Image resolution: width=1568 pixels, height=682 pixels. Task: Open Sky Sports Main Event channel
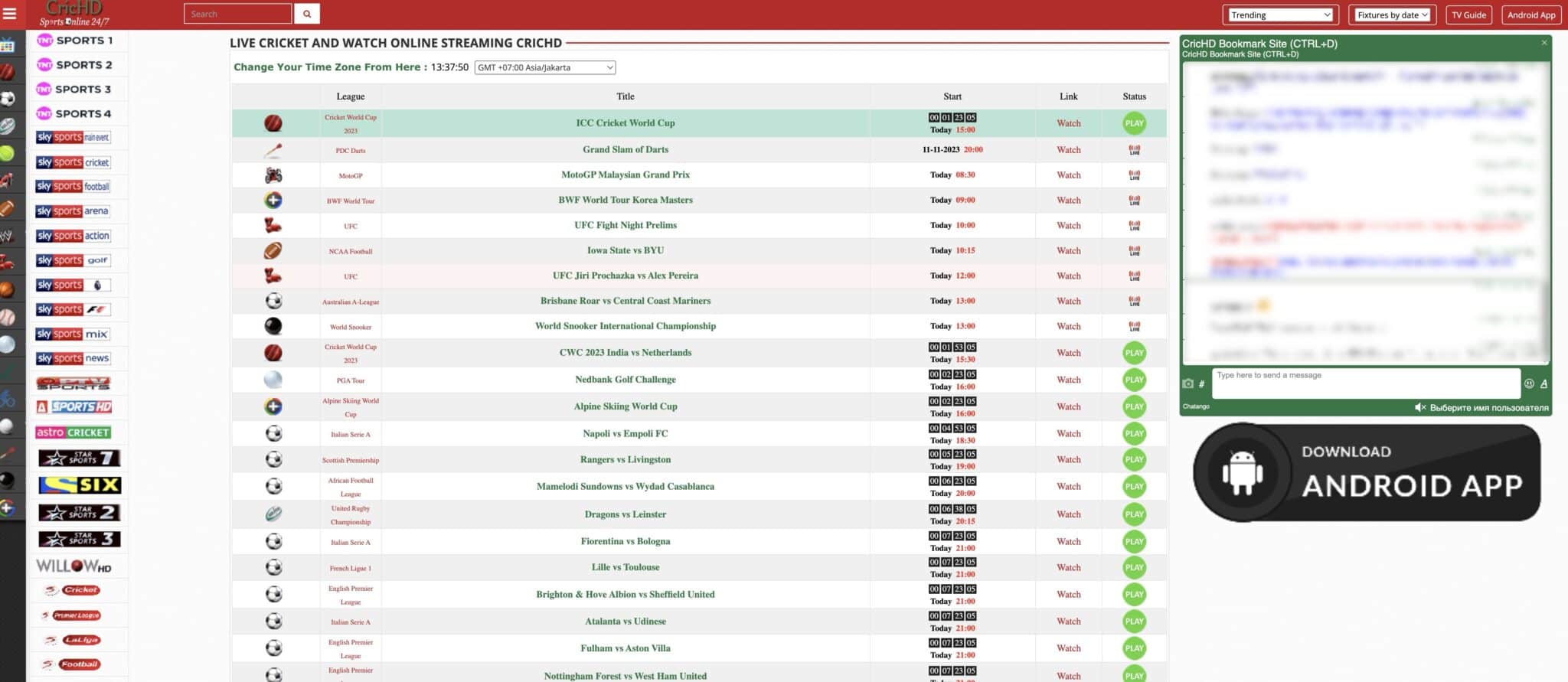click(73, 138)
